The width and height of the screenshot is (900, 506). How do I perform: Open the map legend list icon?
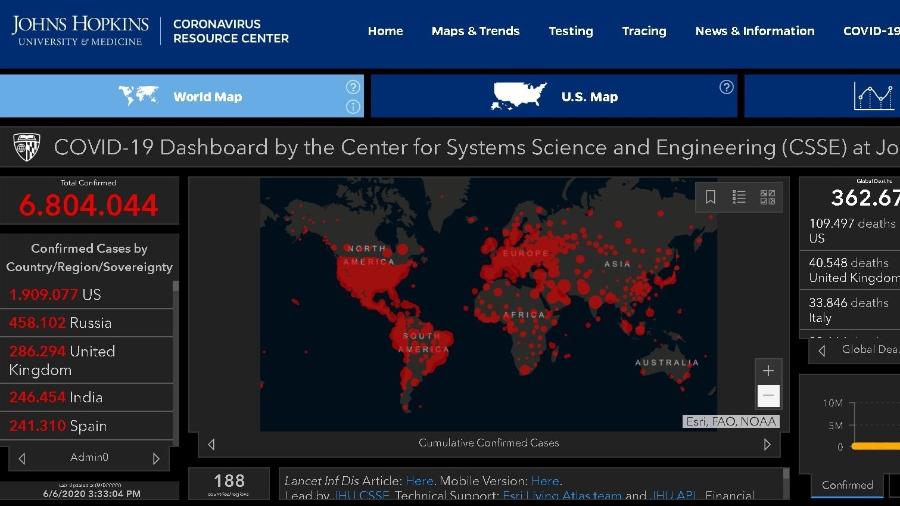pyautogui.click(x=739, y=197)
